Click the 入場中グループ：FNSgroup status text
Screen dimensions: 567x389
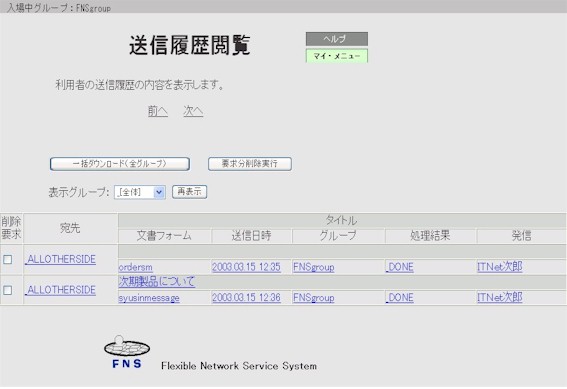(59, 8)
